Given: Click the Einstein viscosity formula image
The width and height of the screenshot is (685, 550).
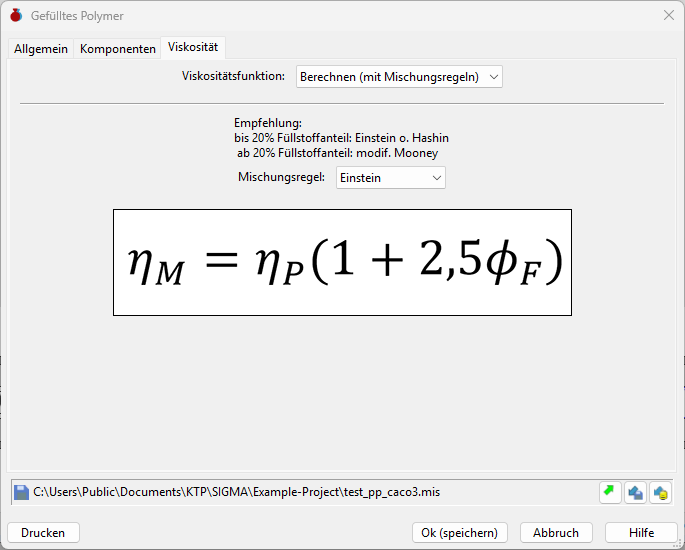Looking at the screenshot, I should point(342,262).
